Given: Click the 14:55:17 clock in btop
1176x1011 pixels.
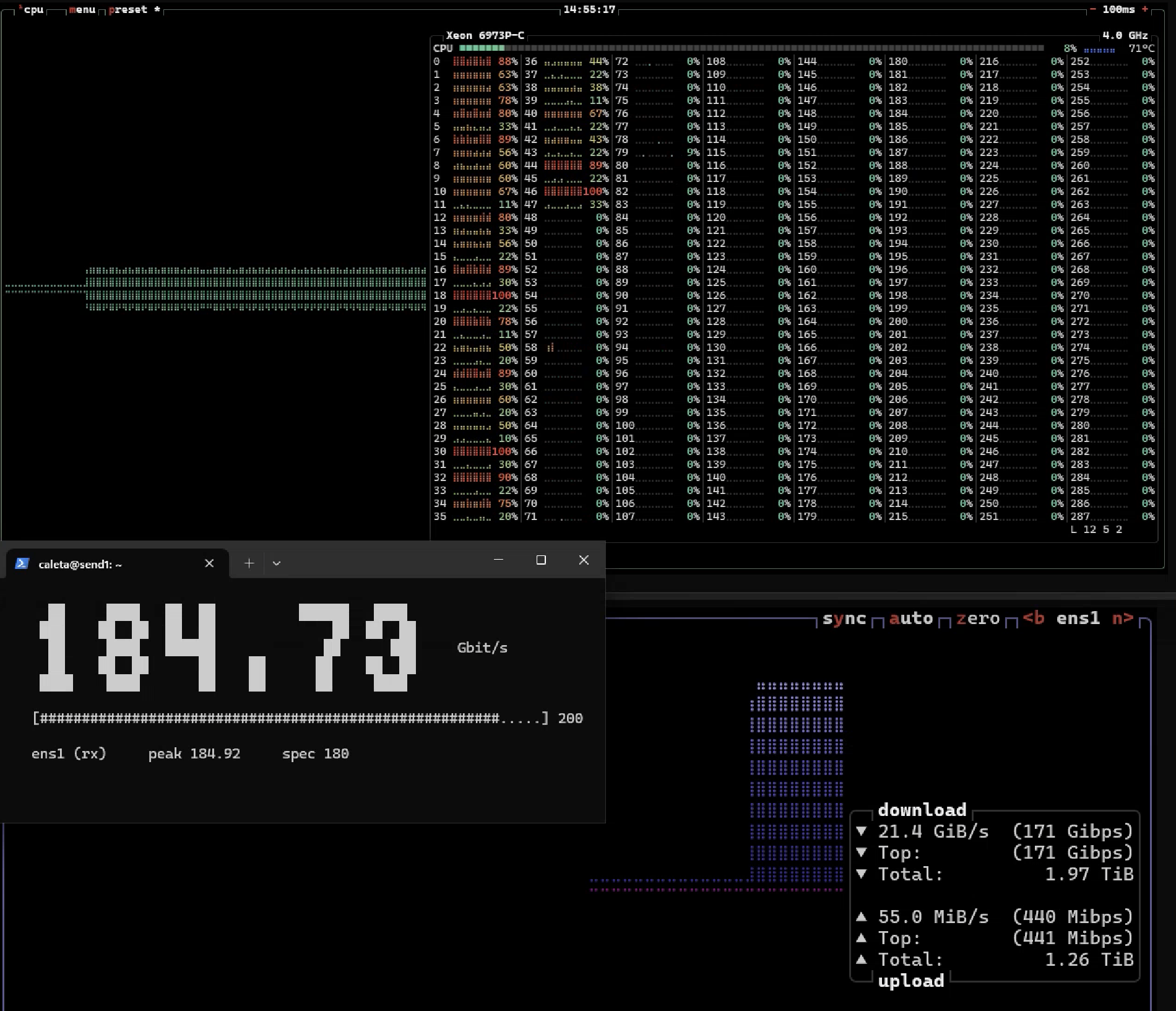Looking at the screenshot, I should pos(589,9).
